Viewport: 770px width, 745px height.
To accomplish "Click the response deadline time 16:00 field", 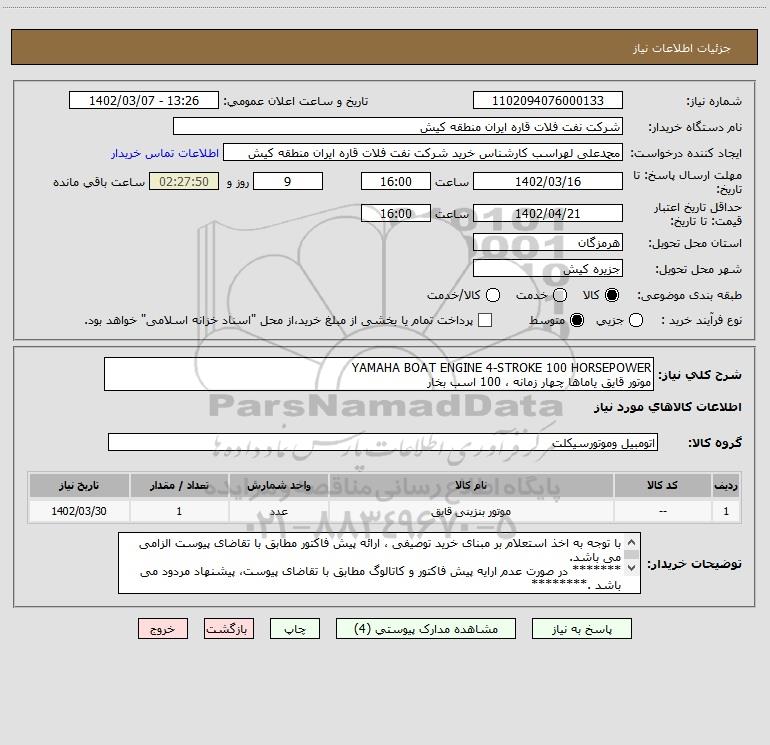I will pos(396,181).
